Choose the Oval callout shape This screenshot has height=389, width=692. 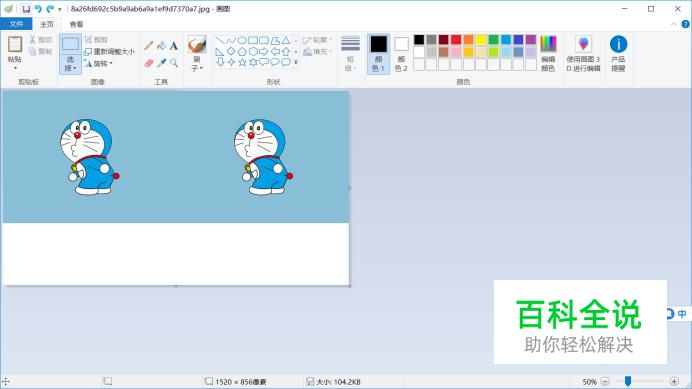(x=275, y=62)
